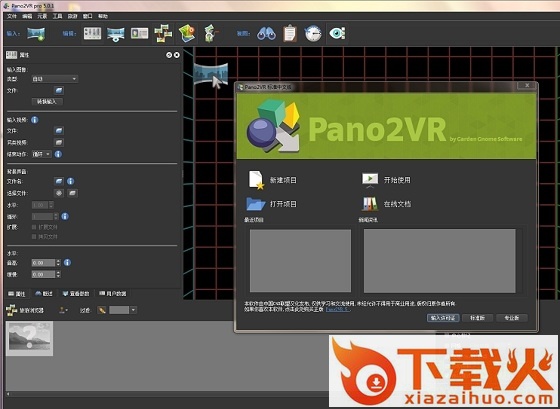Select the placeholder panorama thumbnail in Tour Browser
The width and height of the screenshot is (560, 409).
[29, 338]
